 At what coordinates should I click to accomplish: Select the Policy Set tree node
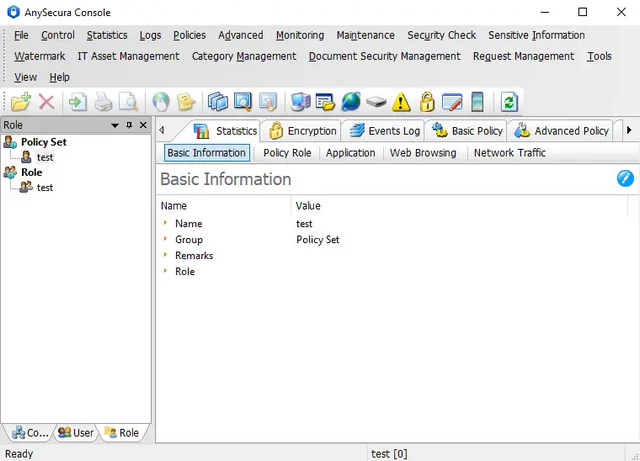(44, 142)
